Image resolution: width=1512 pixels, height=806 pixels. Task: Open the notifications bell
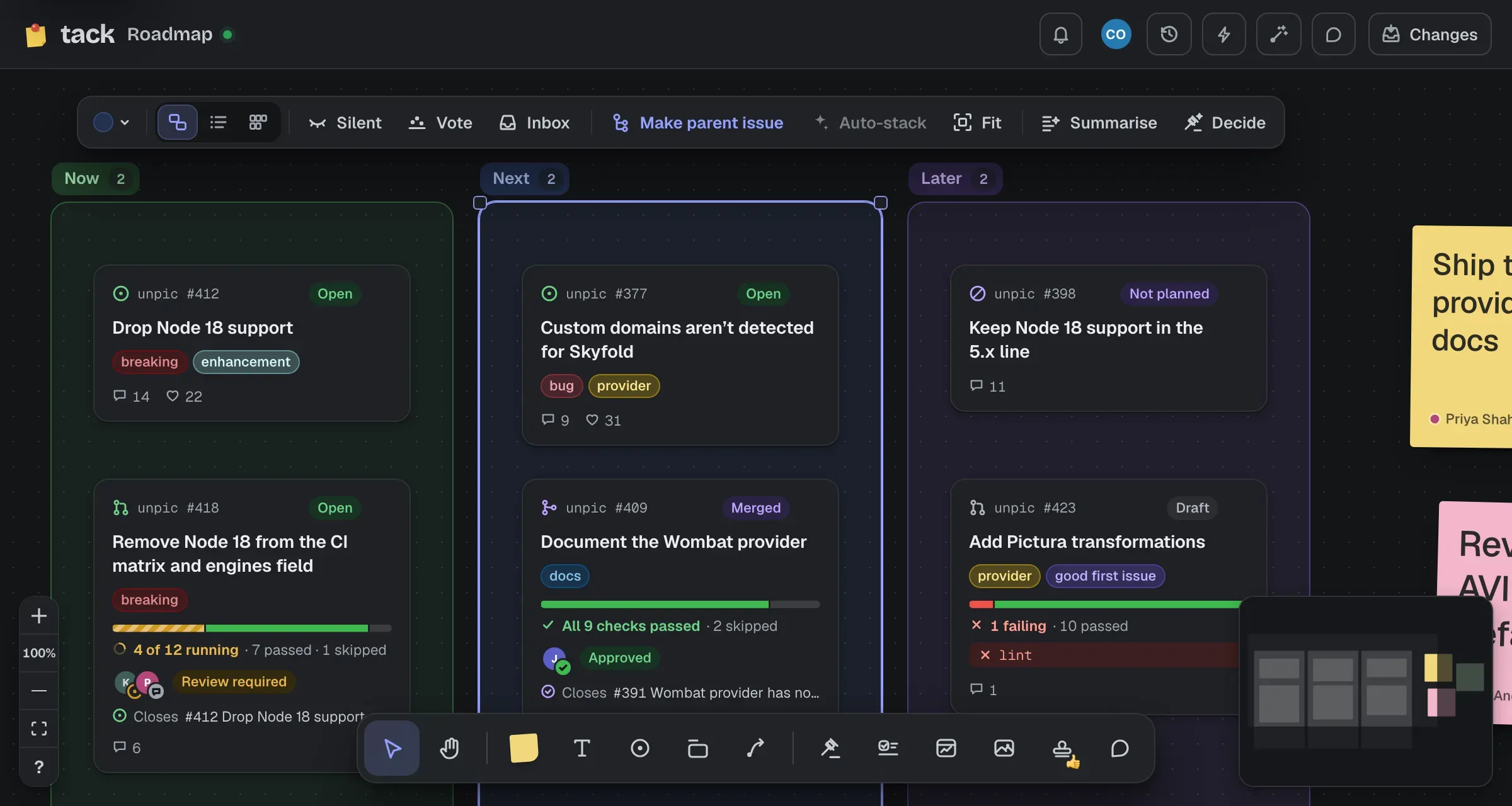(x=1060, y=34)
